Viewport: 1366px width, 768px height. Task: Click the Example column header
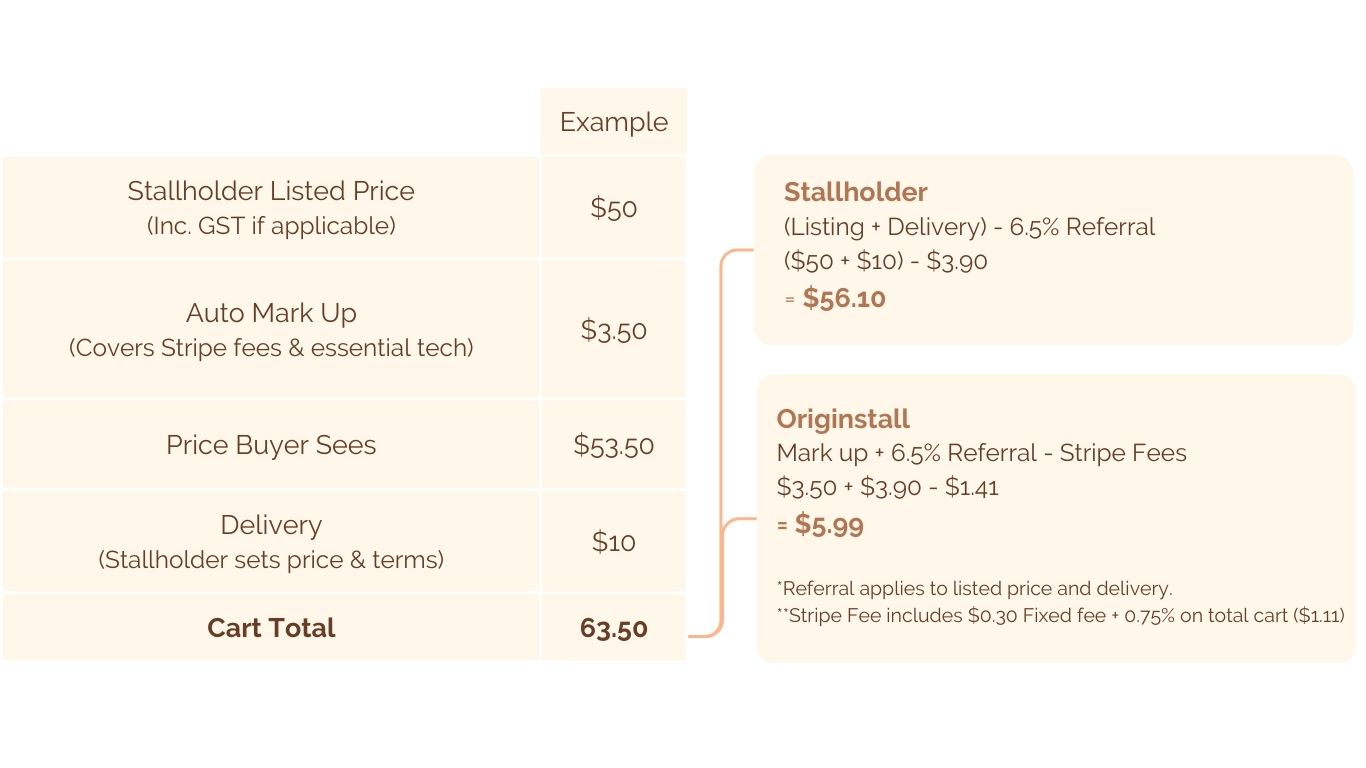(613, 122)
